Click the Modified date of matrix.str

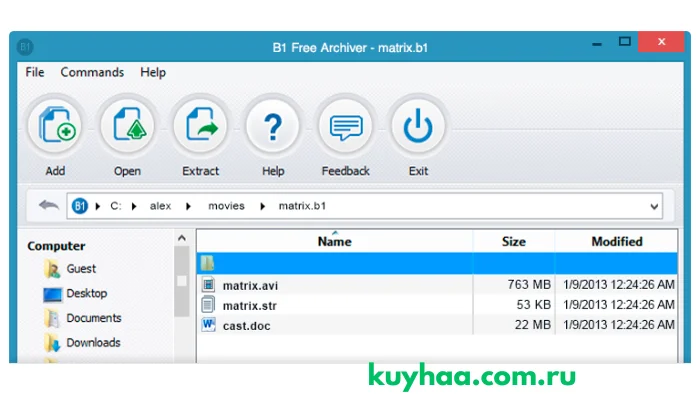[618, 305]
